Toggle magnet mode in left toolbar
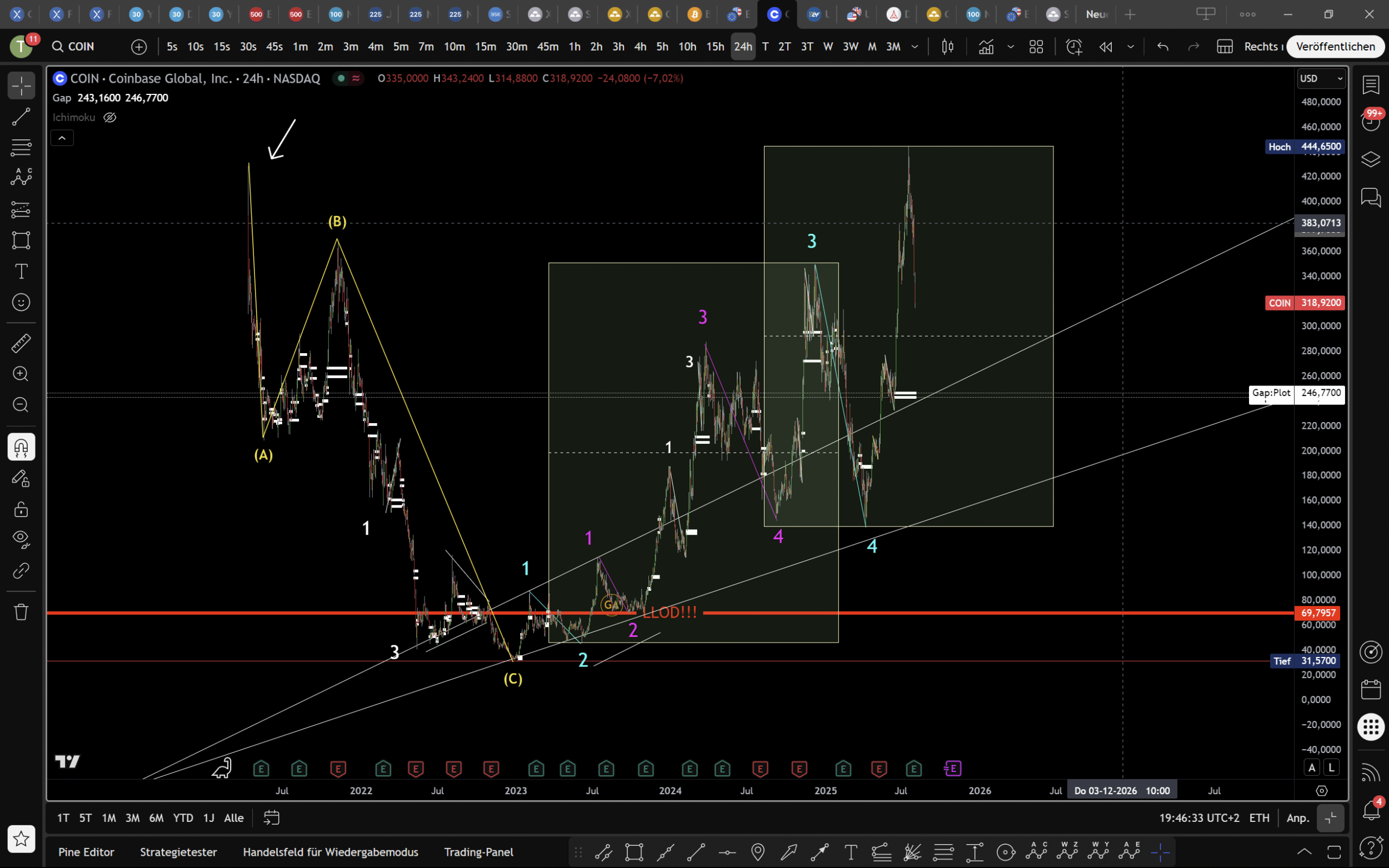Image resolution: width=1389 pixels, height=868 pixels. [x=21, y=446]
